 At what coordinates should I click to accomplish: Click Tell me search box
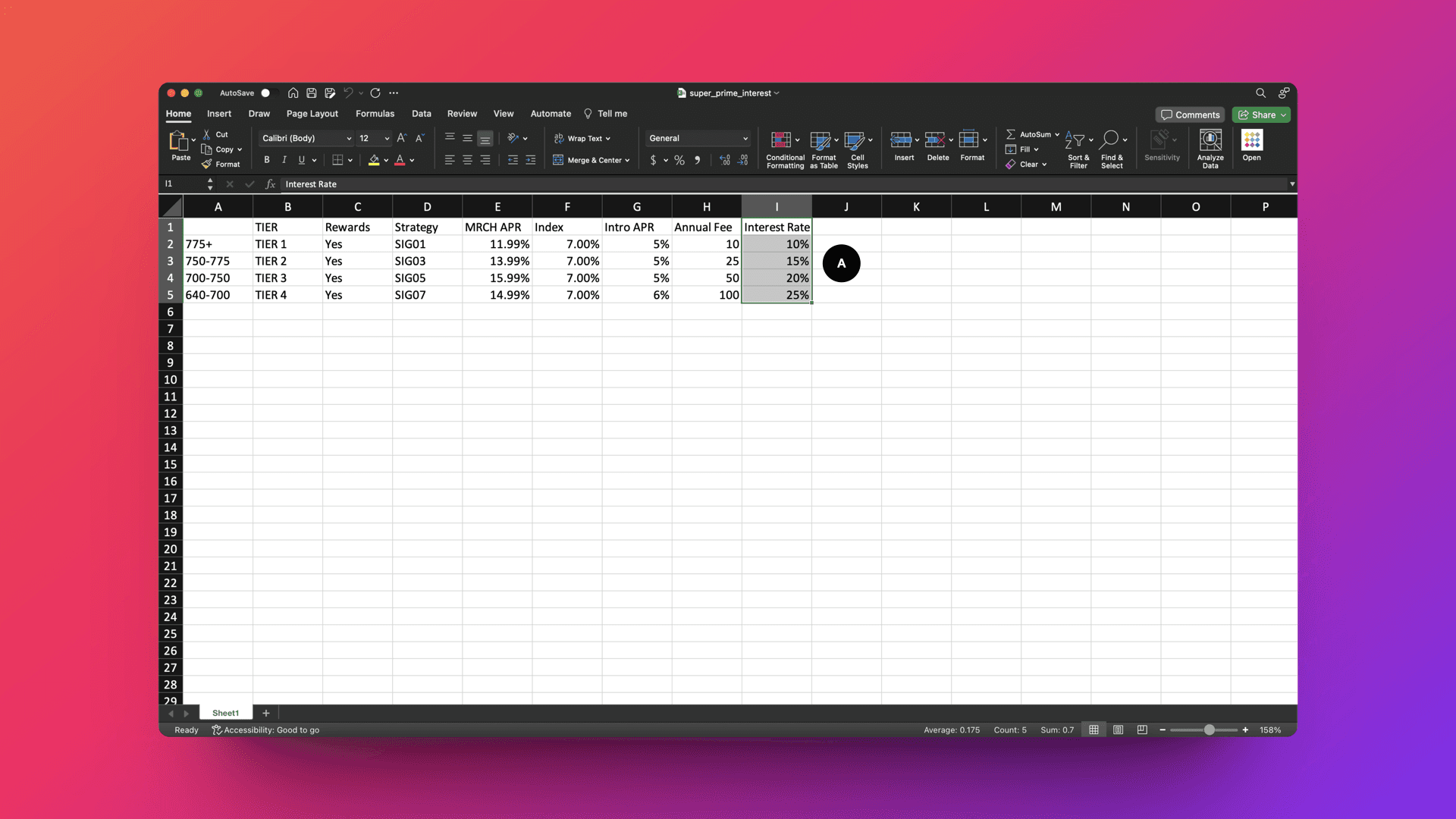(606, 114)
